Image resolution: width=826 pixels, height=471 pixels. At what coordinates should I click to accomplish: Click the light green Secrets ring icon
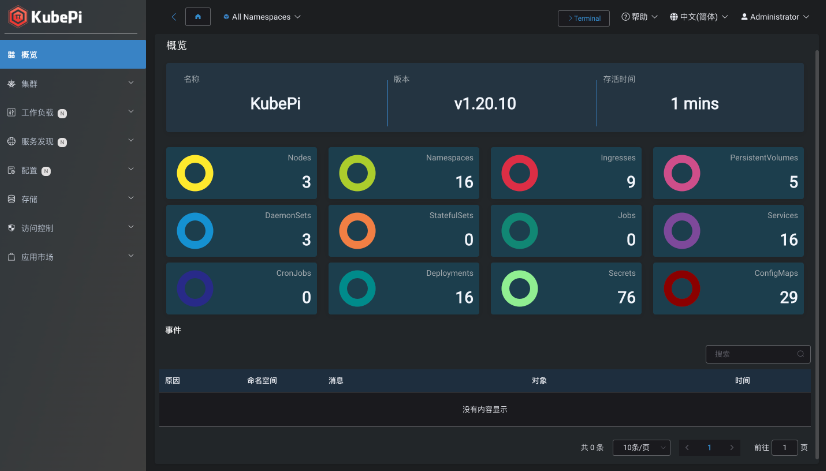point(519,289)
